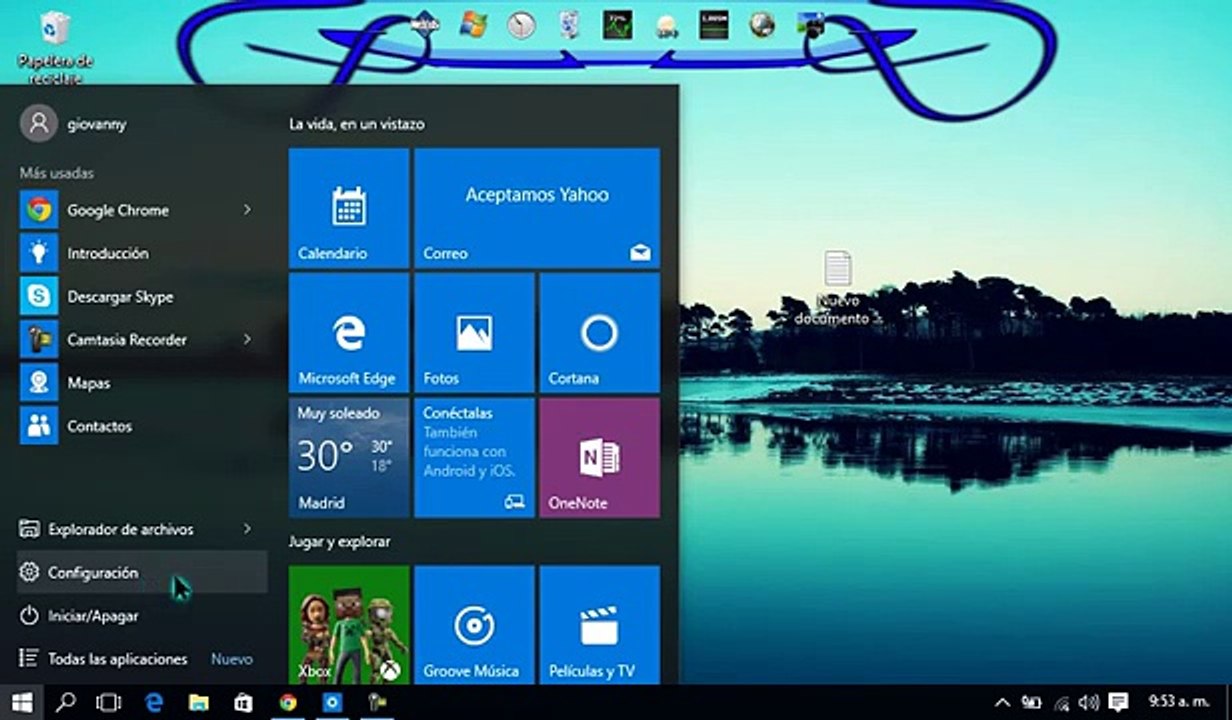Open the Calendario tile
1232x720 pixels.
tap(349, 208)
